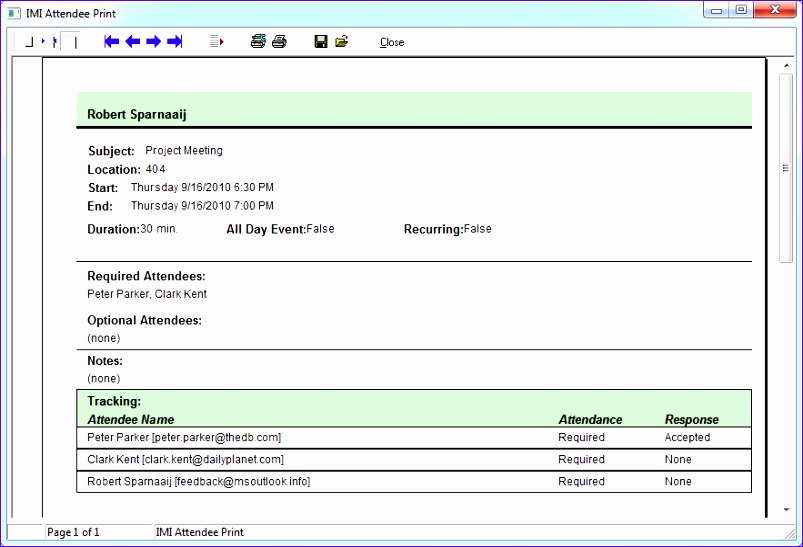Click the Page 1 of 1 status panel
The image size is (803, 547).
(x=95, y=532)
